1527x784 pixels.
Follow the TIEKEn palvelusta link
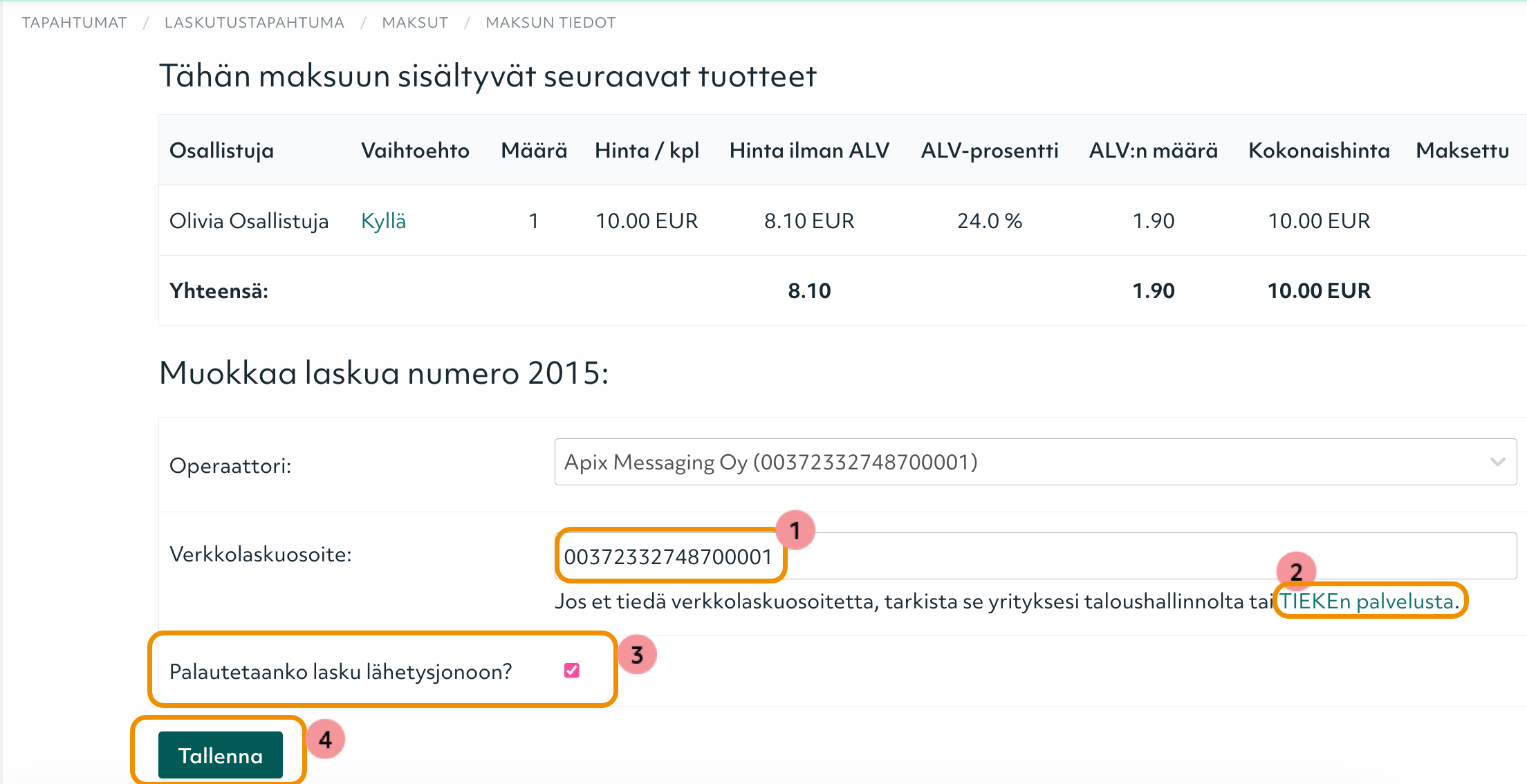coord(1367,601)
